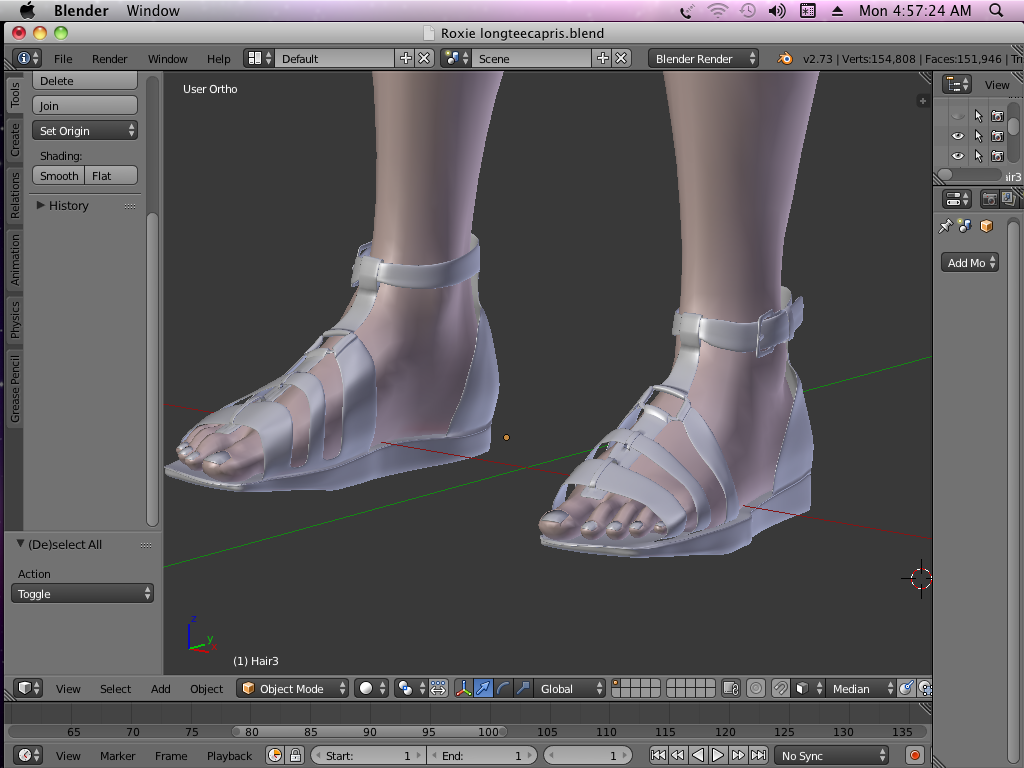Open the Render menu
This screenshot has height=768, width=1024.
coord(109,59)
